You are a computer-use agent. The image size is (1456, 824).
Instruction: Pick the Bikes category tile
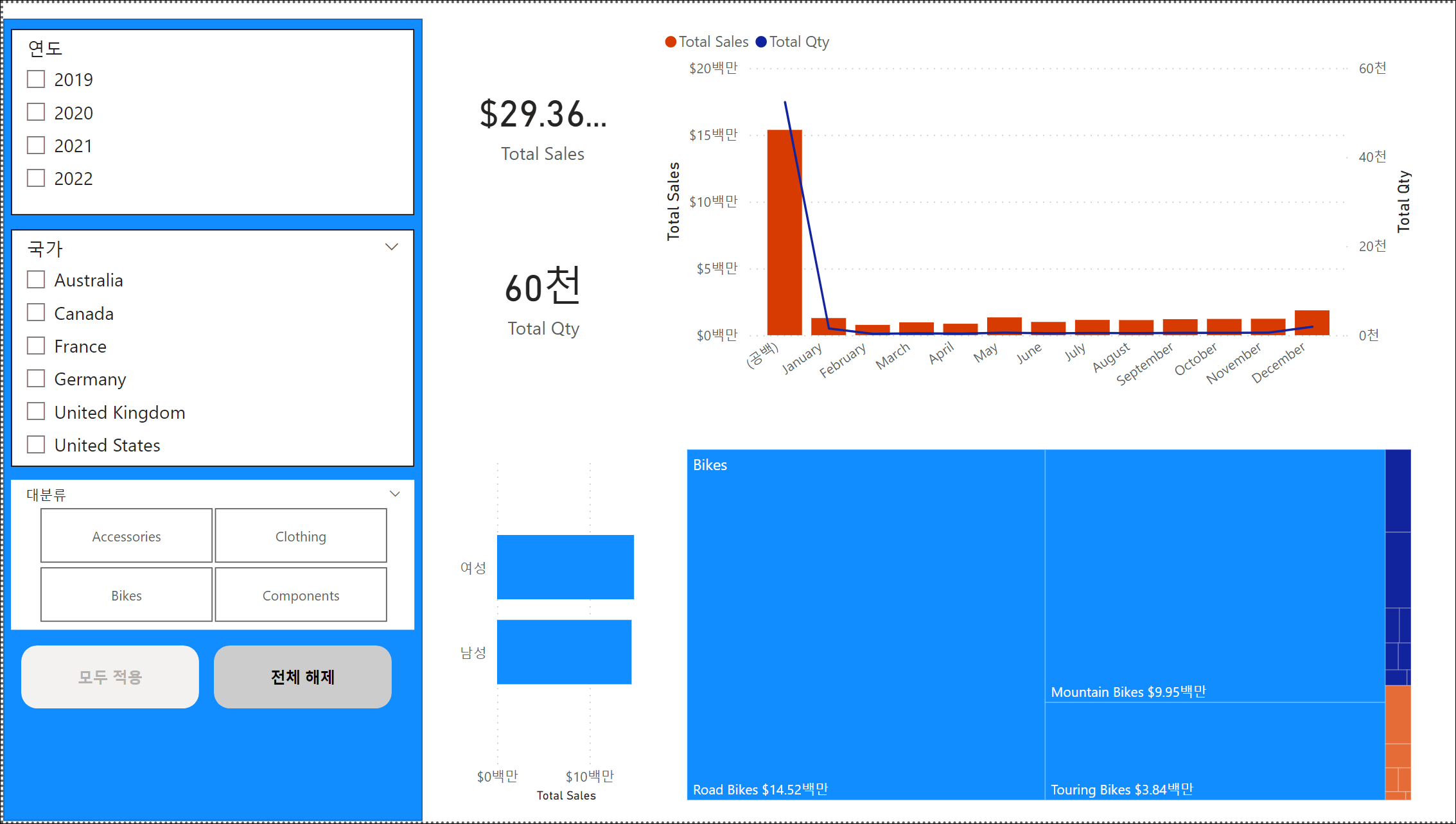[x=127, y=595]
